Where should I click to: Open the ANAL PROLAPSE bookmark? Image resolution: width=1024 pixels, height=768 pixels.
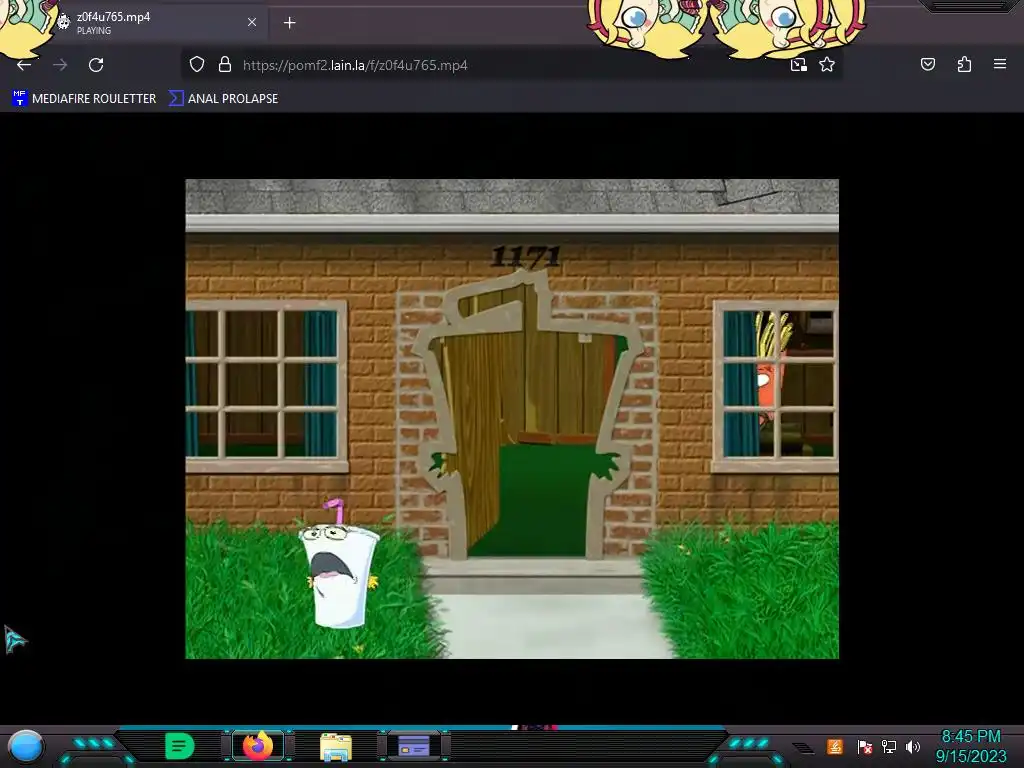(223, 99)
